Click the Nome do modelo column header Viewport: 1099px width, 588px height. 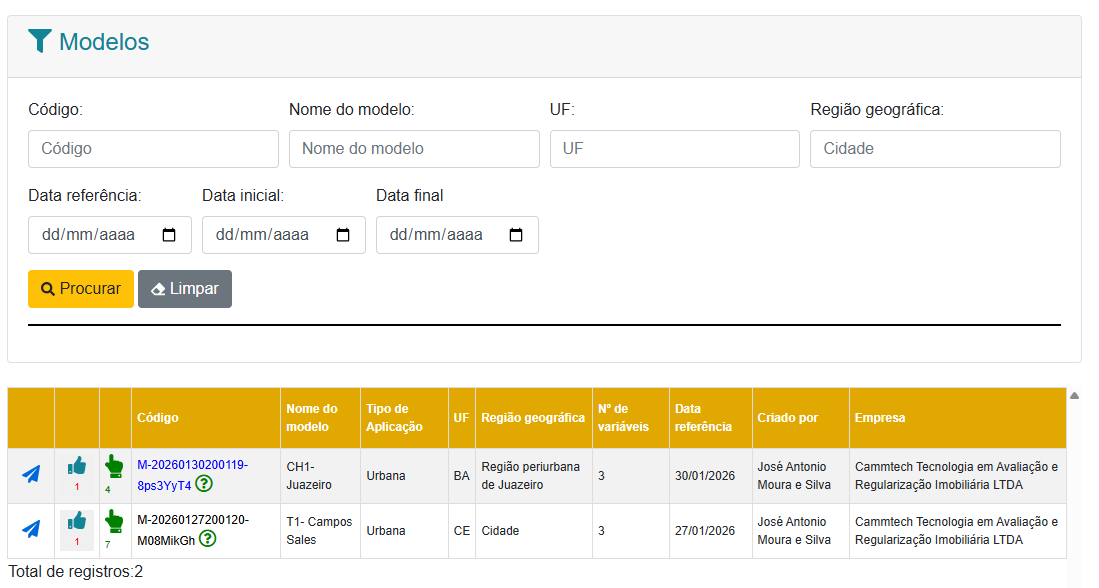(320, 418)
